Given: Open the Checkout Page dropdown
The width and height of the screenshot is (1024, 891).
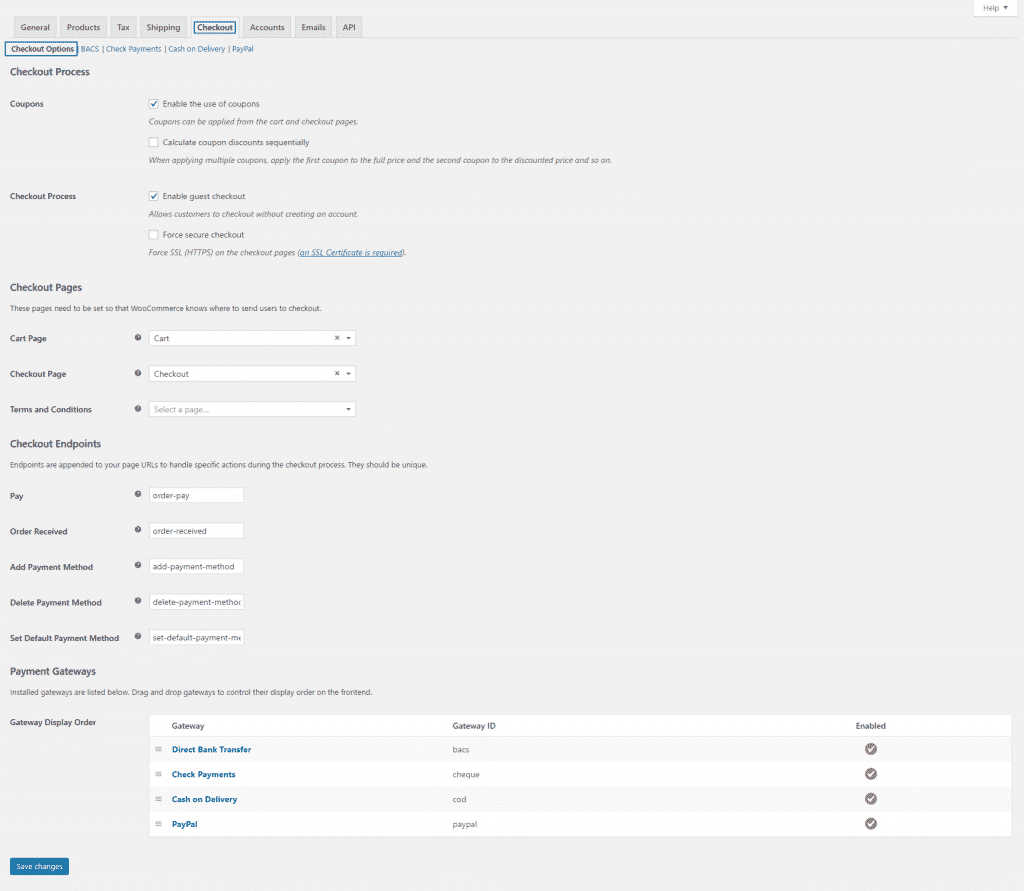Looking at the screenshot, I should (x=348, y=374).
